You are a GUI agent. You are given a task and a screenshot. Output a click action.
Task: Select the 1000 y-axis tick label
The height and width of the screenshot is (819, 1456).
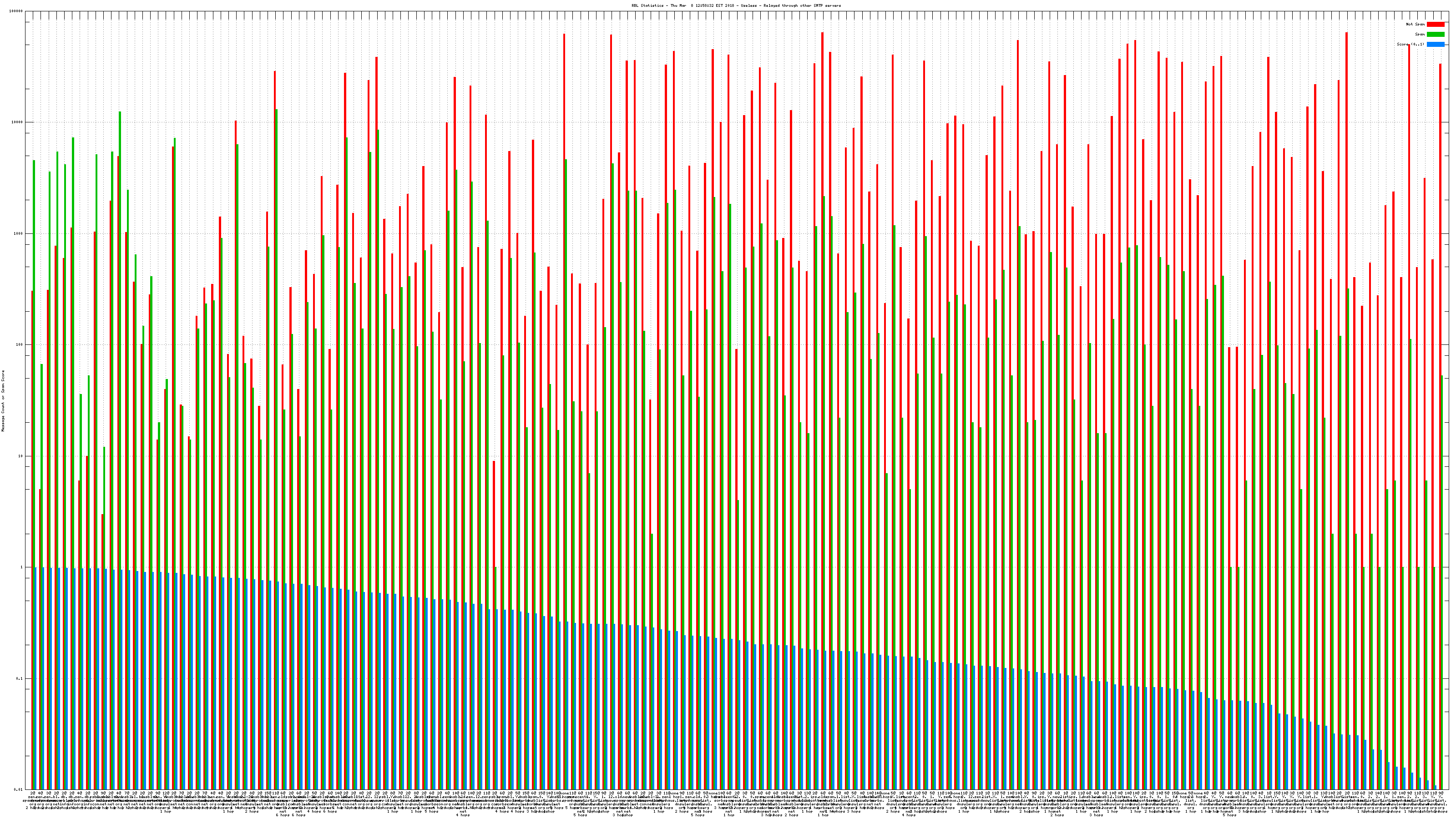(19, 234)
